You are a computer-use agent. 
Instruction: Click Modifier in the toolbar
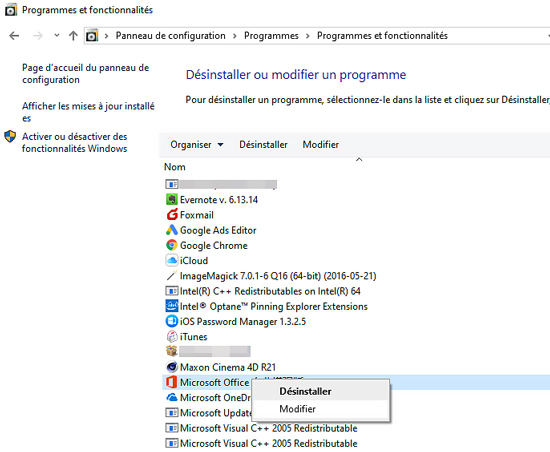(321, 144)
